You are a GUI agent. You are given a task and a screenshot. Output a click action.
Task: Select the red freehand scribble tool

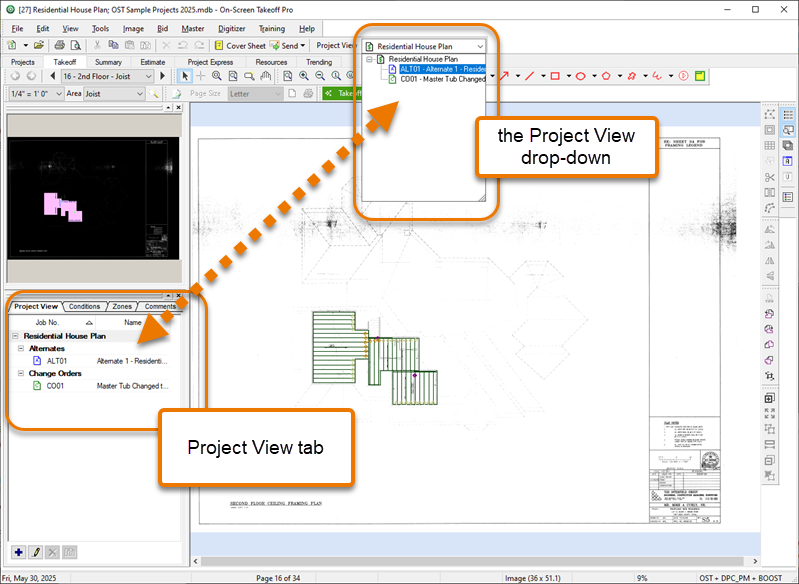(657, 76)
